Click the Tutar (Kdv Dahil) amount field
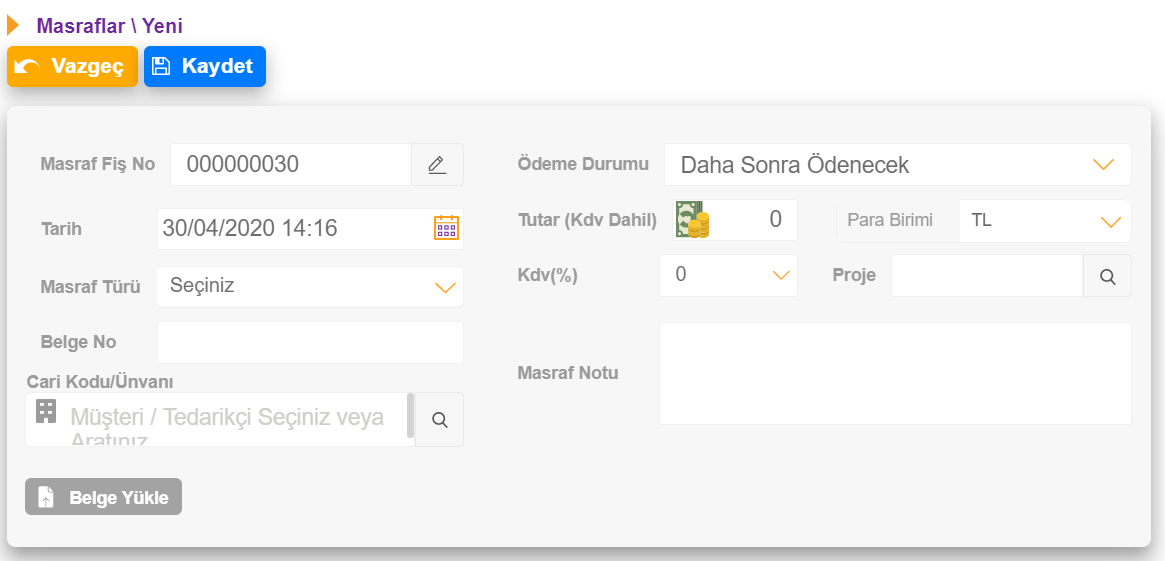This screenshot has height=561, width=1165. click(x=753, y=220)
